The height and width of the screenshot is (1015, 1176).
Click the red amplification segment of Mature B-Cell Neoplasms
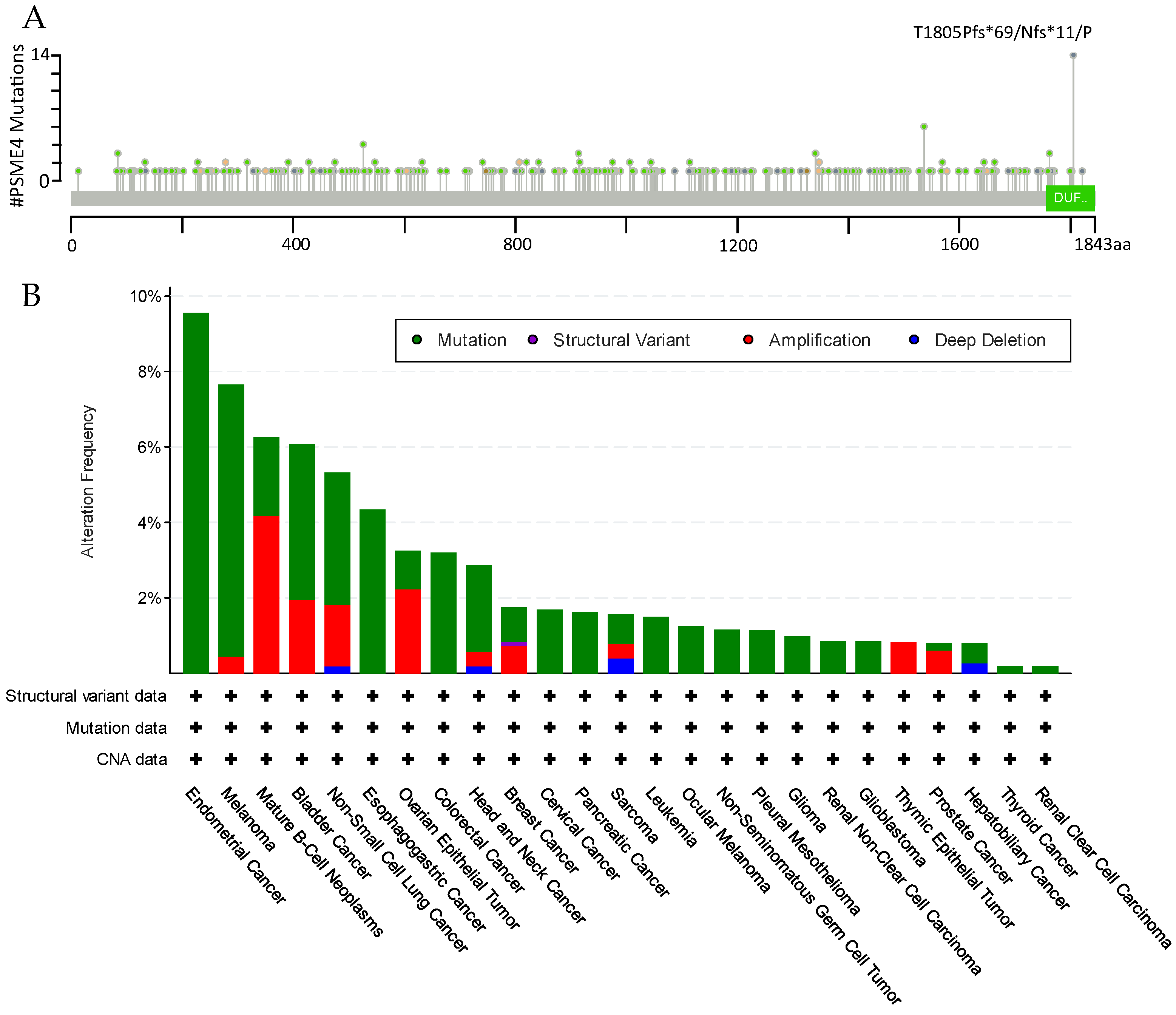(x=266, y=595)
